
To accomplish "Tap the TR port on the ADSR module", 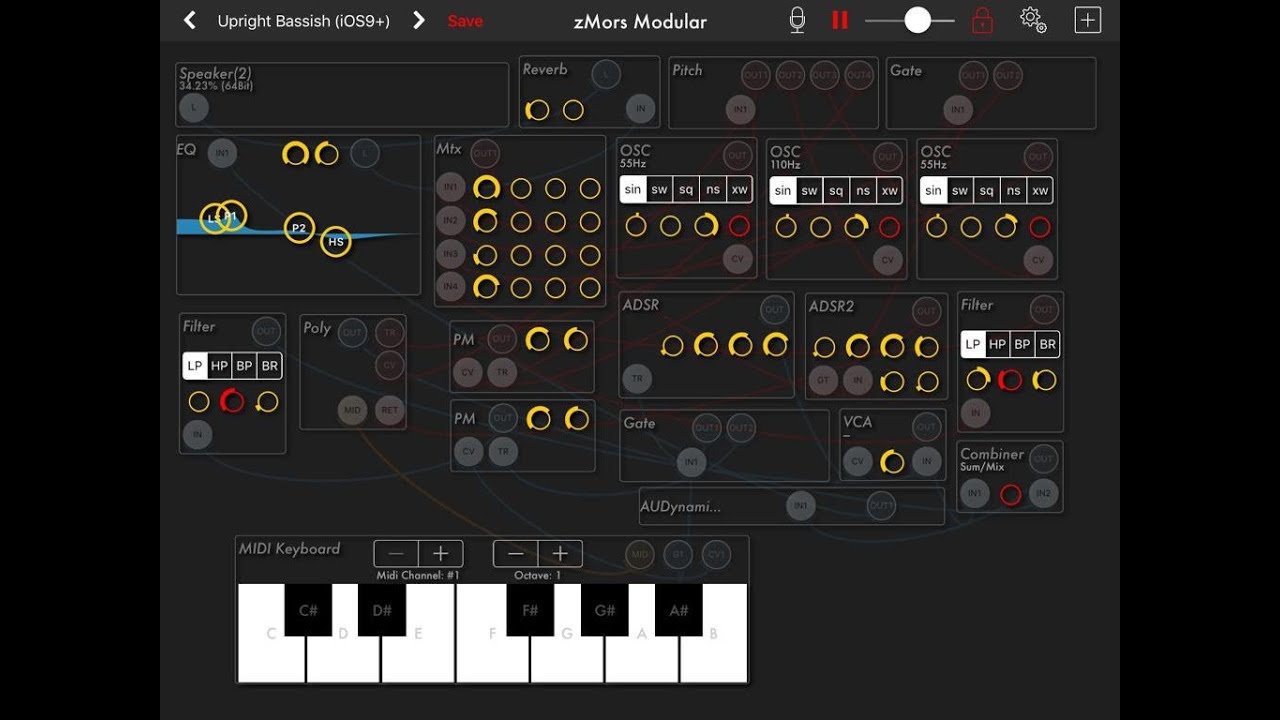I will 637,378.
